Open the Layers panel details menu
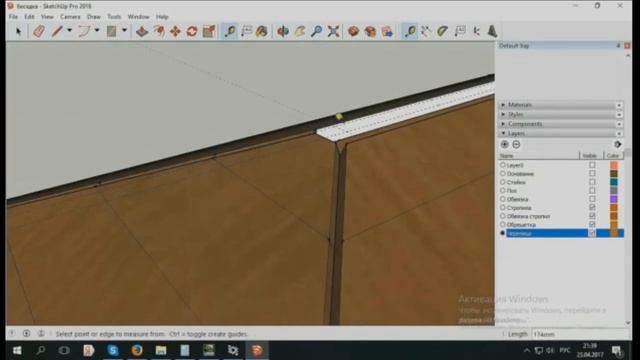Image resolution: width=640 pixels, height=360 pixels. coord(617,144)
